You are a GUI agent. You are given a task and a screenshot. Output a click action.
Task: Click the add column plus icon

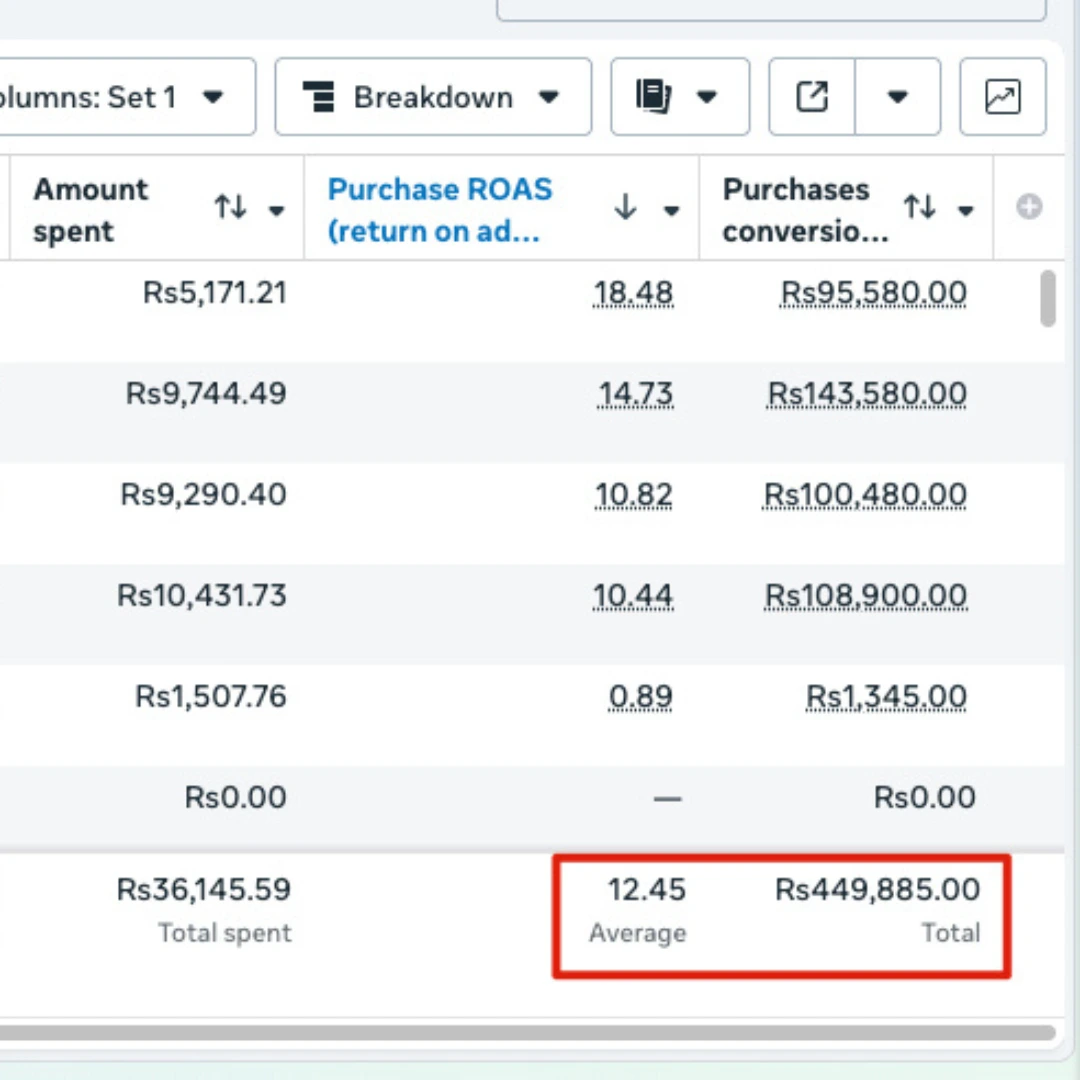(x=1029, y=207)
